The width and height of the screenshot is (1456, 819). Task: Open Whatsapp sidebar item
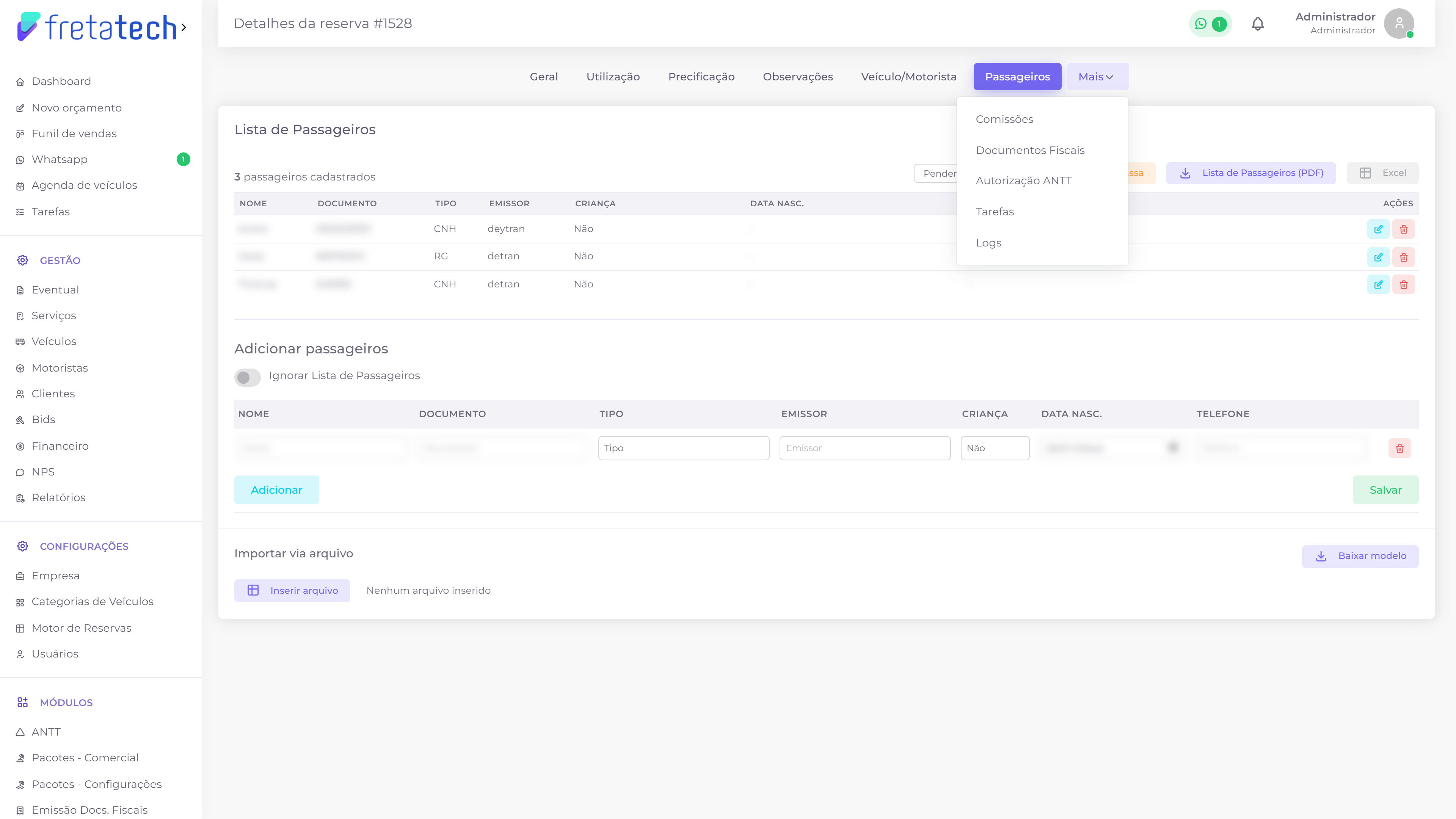(x=60, y=159)
